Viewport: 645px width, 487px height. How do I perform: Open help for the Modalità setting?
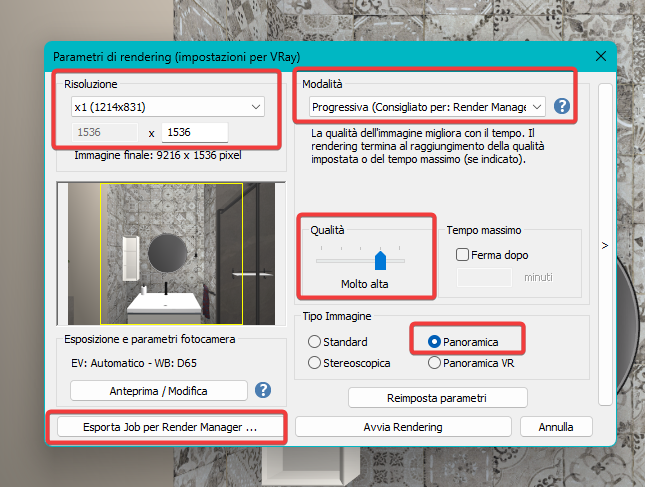tap(561, 106)
